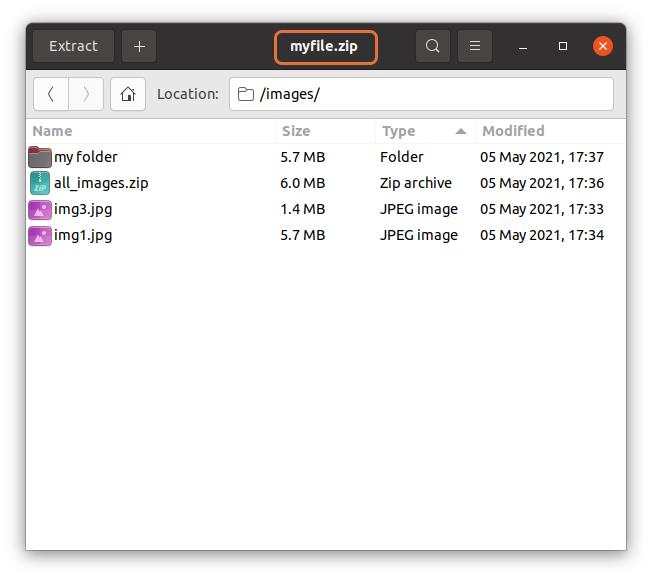
Task: Close the archive manager window
Action: pos(602,46)
